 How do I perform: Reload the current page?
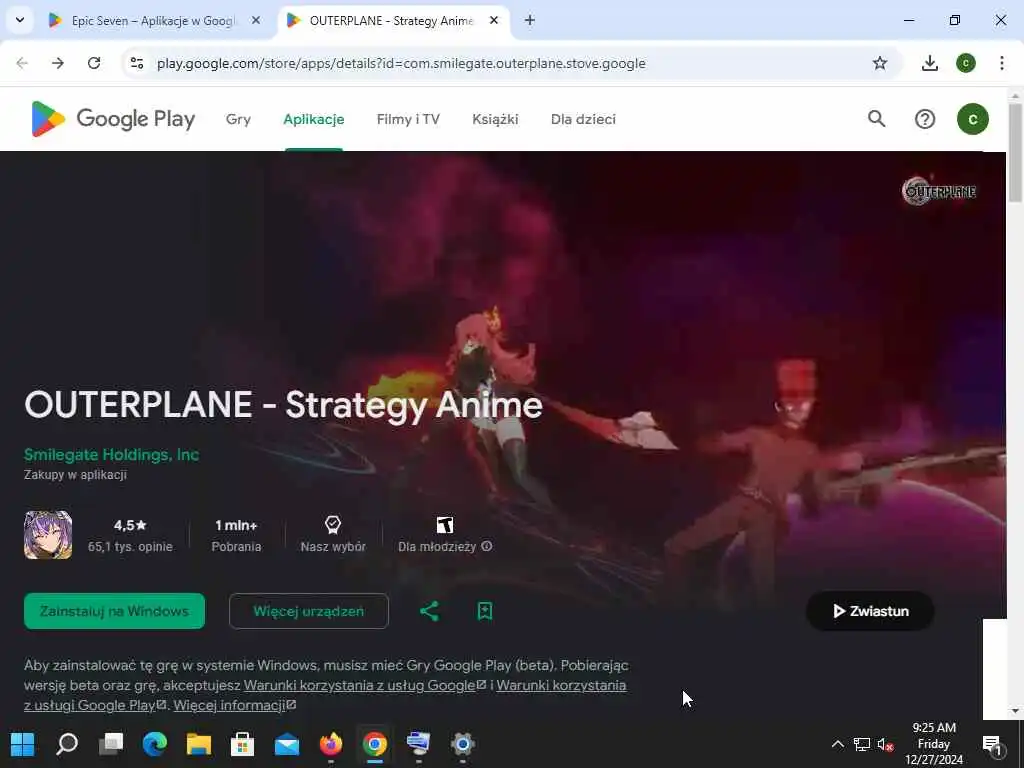pyautogui.click(x=94, y=63)
